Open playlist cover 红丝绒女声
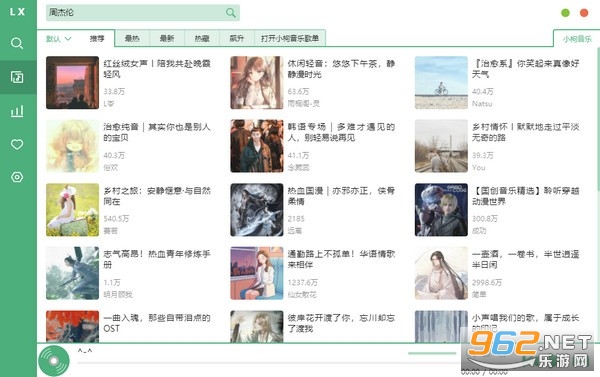 [72, 83]
